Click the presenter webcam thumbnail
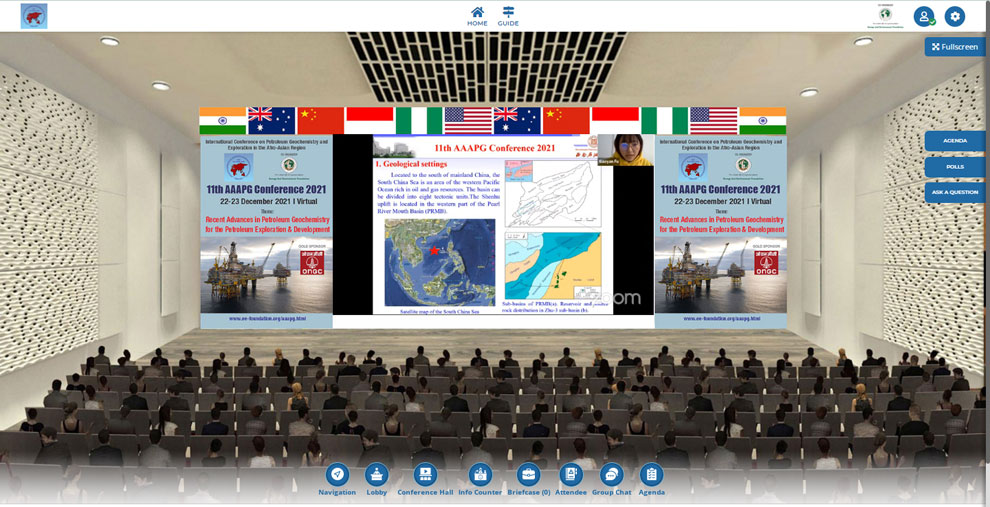 point(625,150)
